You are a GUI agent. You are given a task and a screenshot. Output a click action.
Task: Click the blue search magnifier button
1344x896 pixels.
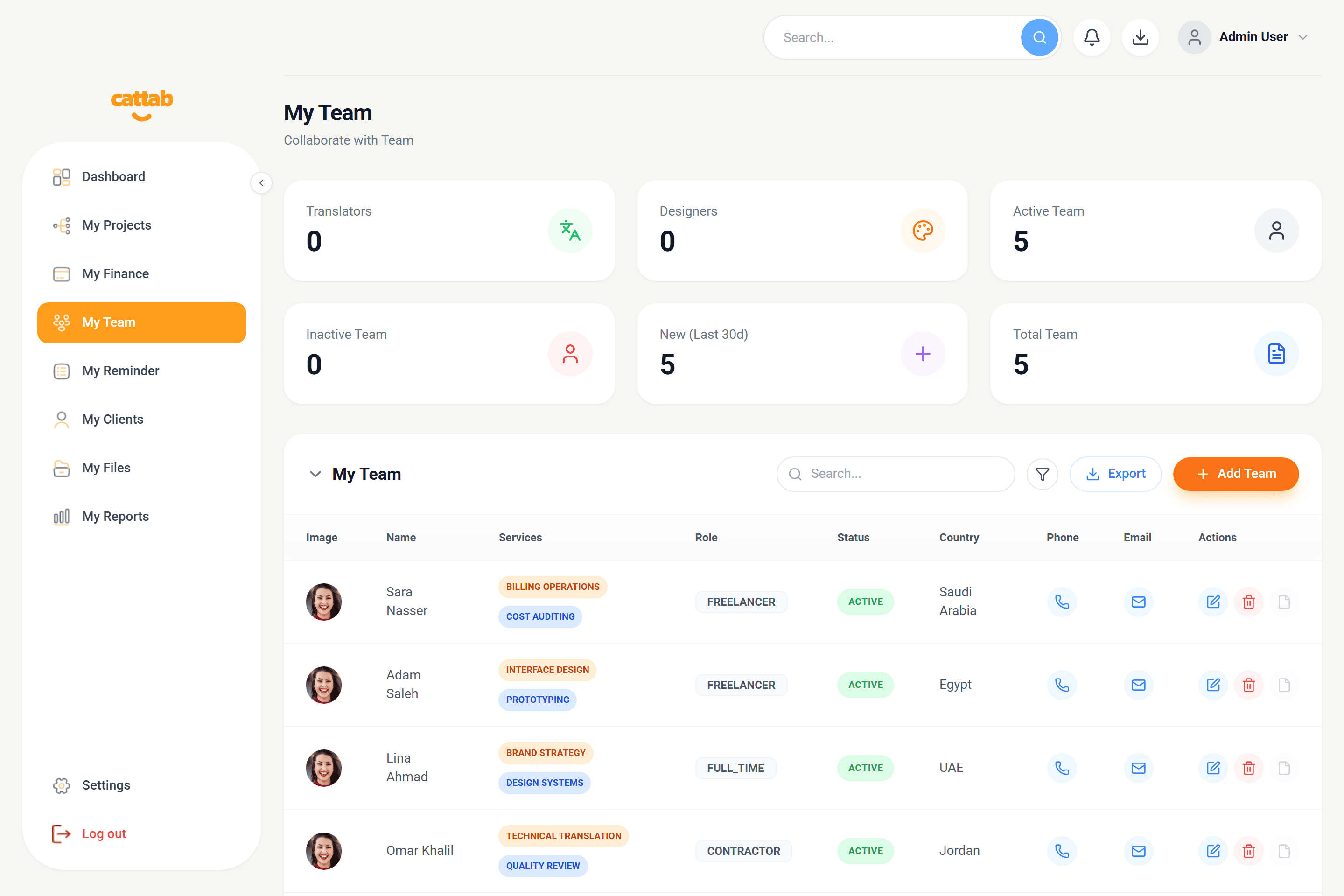click(x=1039, y=37)
